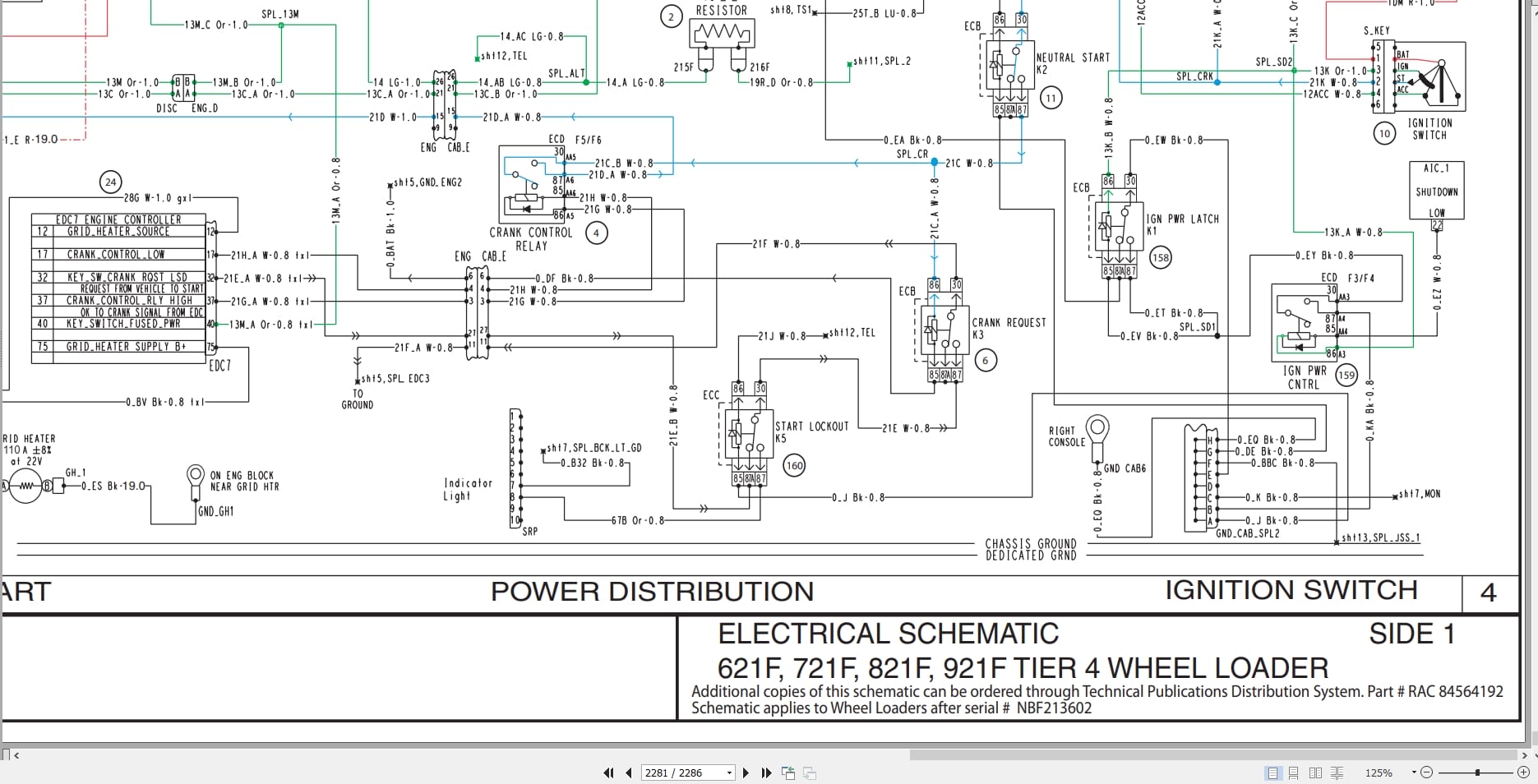This screenshot has width=1538, height=784.
Task: Click the sheet number 4 box
Action: pos(1489,593)
